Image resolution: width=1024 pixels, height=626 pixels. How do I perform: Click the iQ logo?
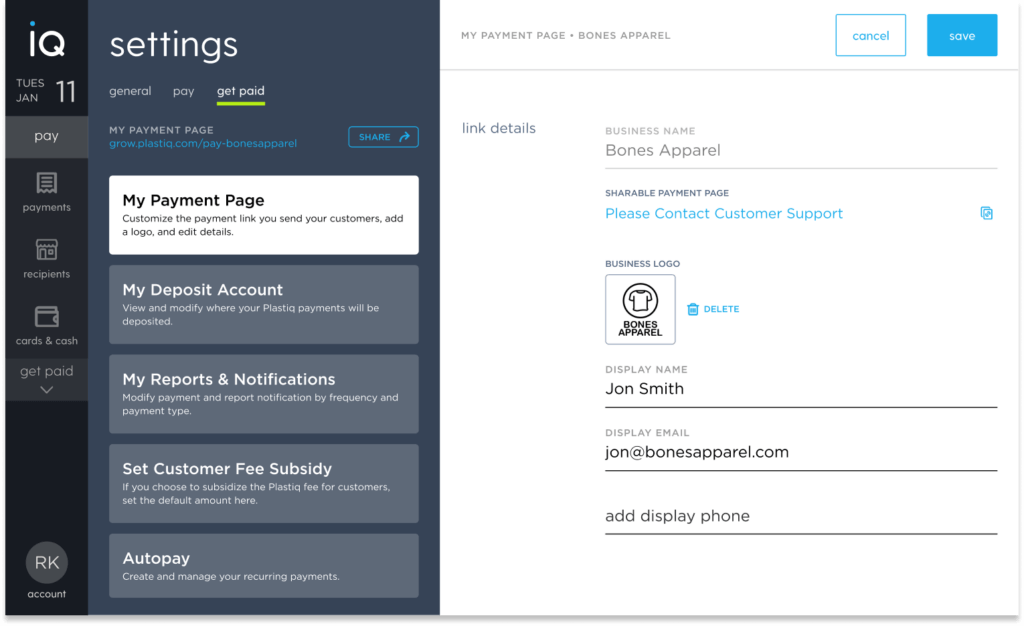46,42
